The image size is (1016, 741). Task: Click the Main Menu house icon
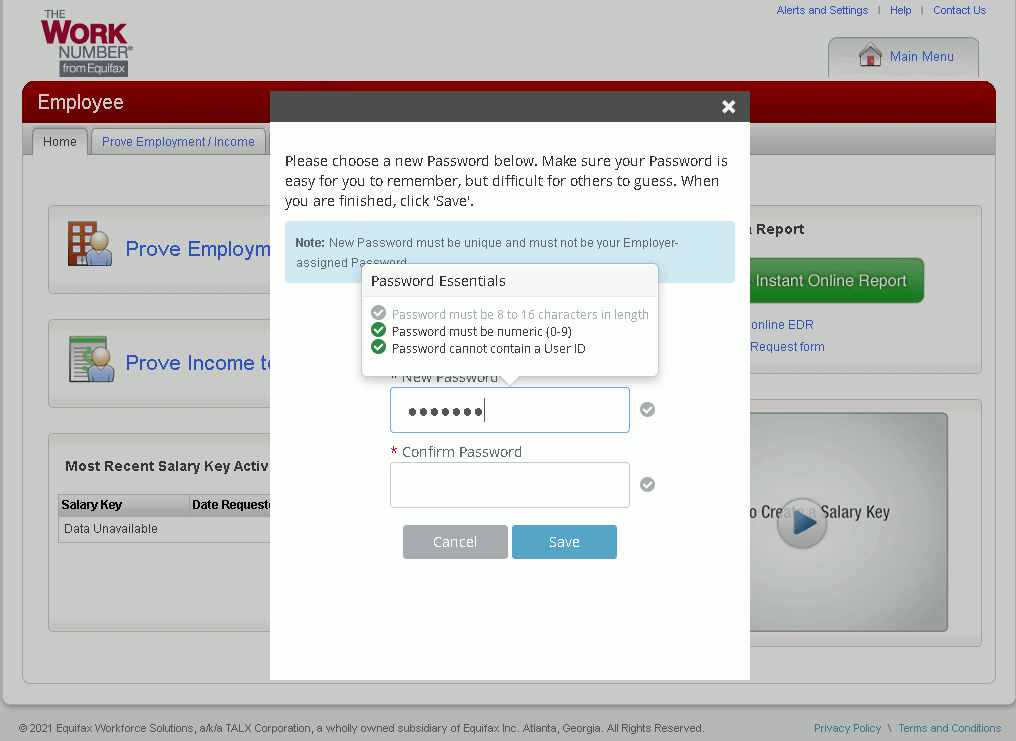point(870,56)
